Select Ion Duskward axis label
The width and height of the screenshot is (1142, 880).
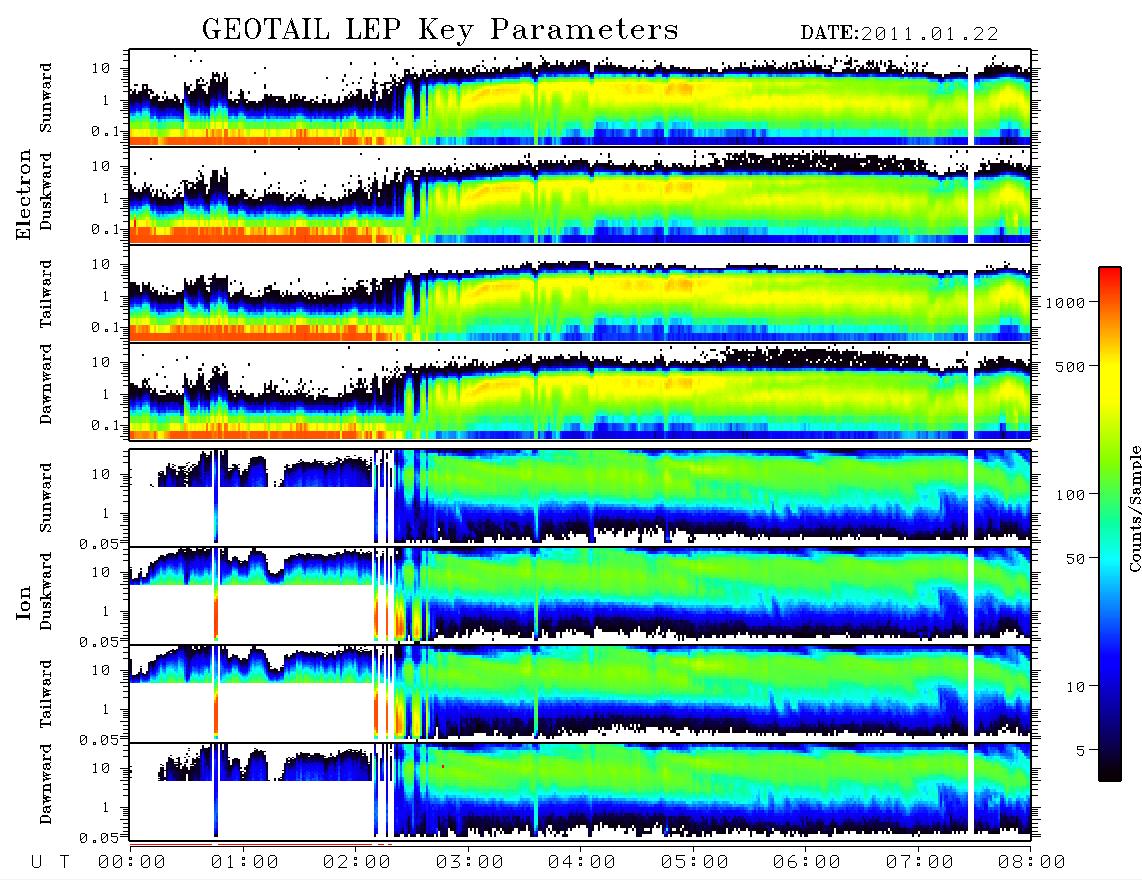tap(46, 591)
